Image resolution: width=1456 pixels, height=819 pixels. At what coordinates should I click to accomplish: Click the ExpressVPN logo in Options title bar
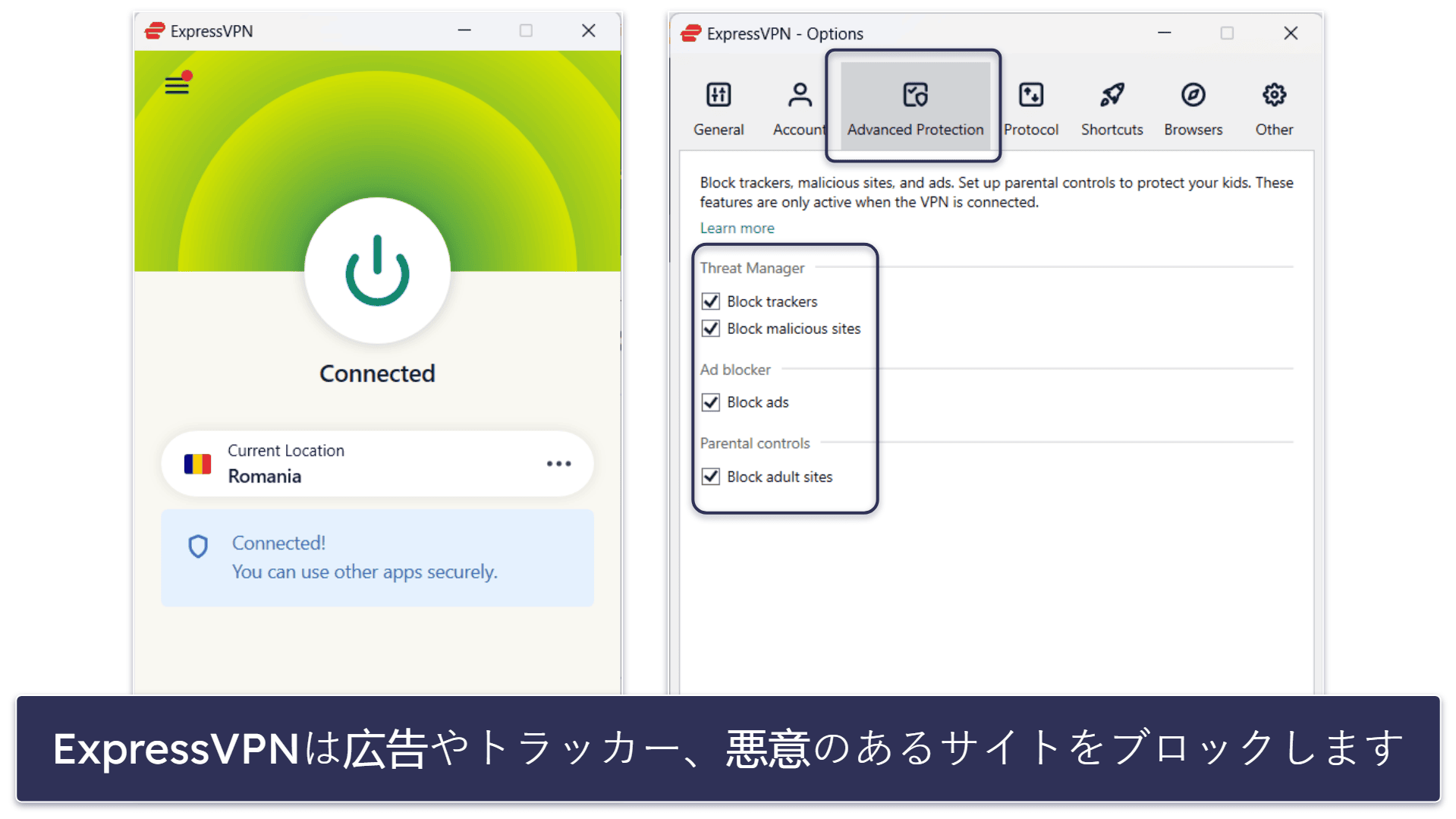[691, 33]
